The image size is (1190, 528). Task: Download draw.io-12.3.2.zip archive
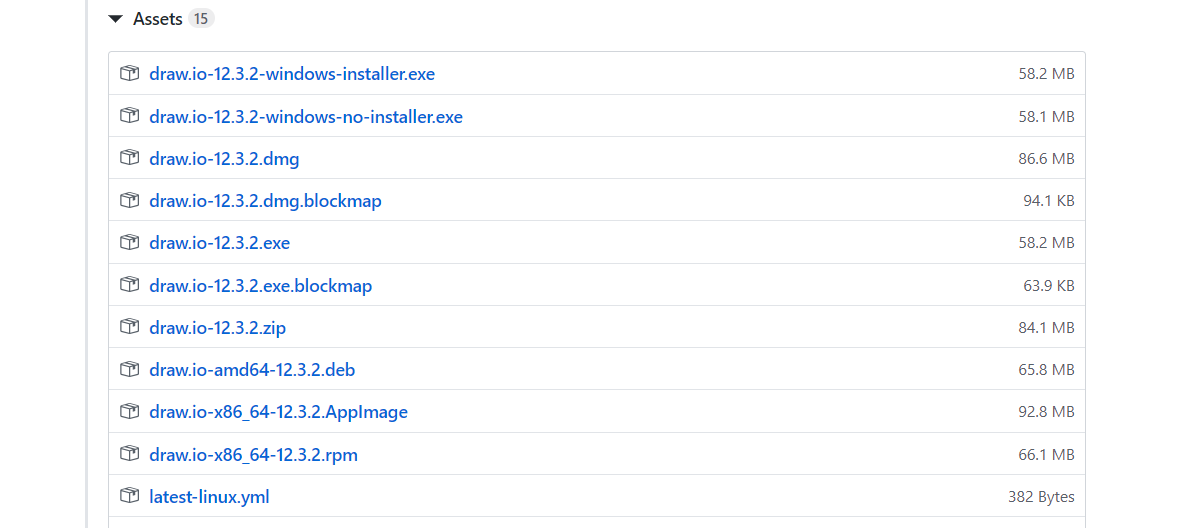218,328
